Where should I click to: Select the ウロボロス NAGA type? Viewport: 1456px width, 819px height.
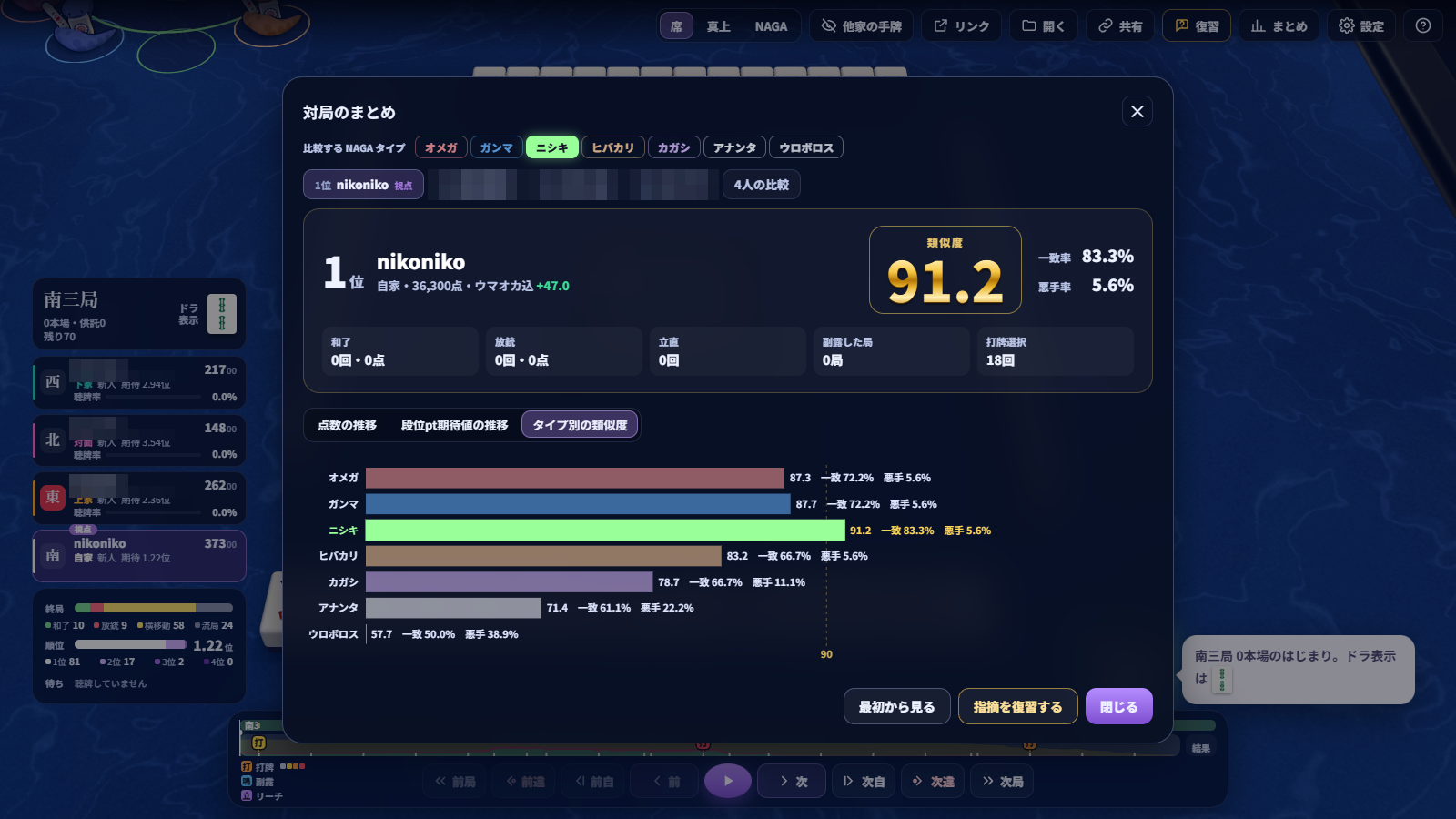click(806, 147)
